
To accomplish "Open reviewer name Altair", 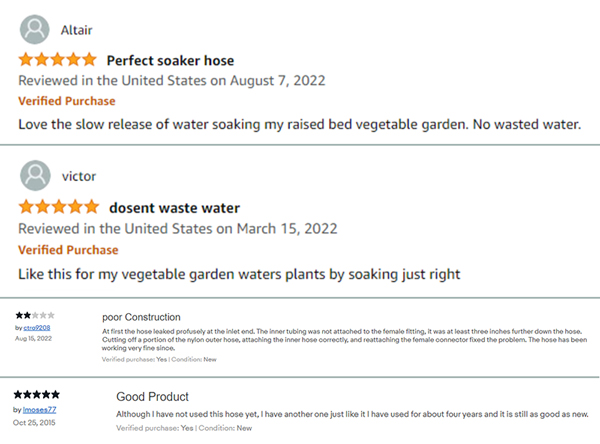I will (77, 30).
